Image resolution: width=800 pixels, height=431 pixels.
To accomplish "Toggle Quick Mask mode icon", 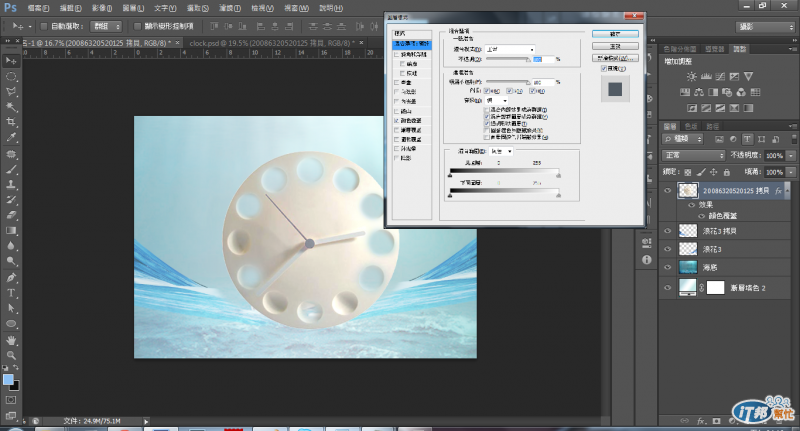I will [11, 400].
